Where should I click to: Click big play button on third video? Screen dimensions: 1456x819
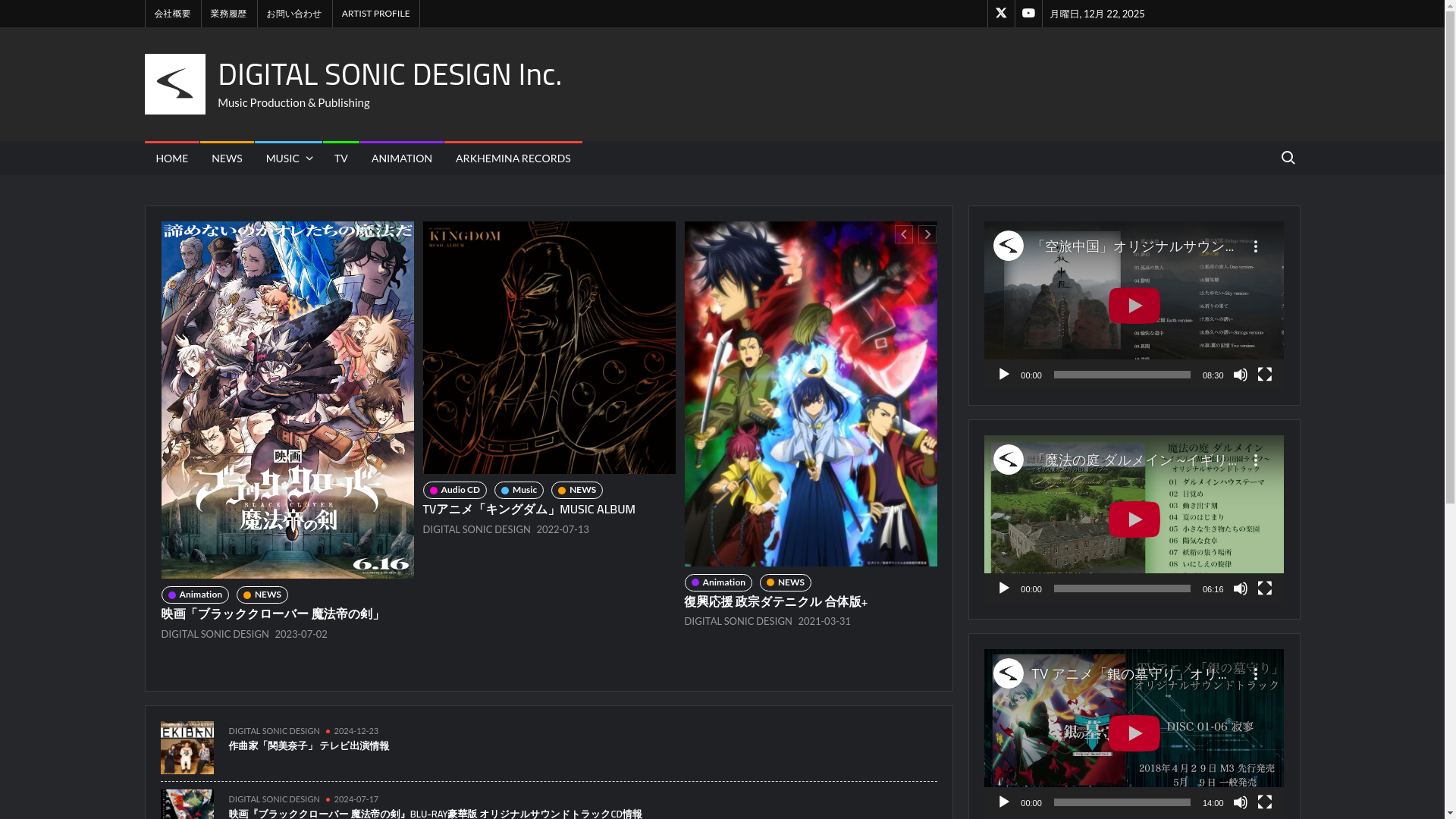(x=1134, y=733)
